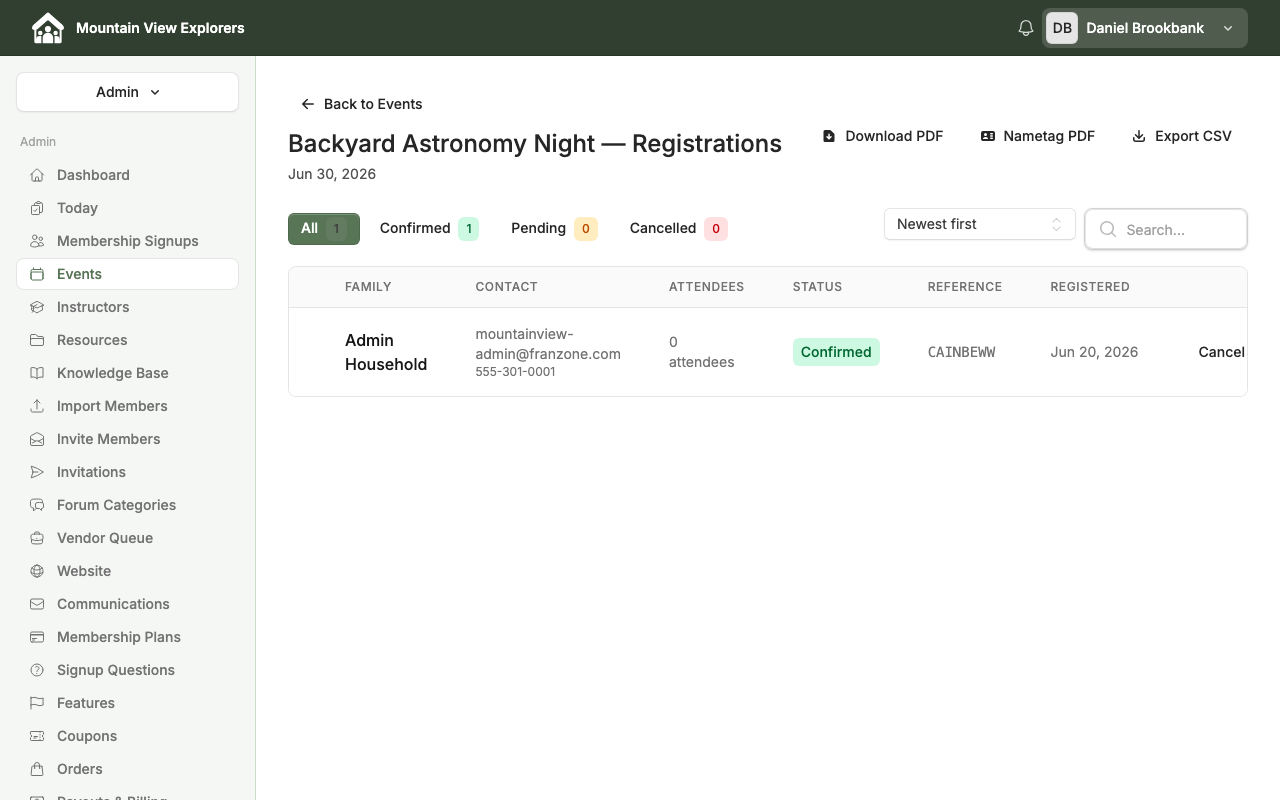Click the Communications mail icon
The width and height of the screenshot is (1280, 800).
37,604
